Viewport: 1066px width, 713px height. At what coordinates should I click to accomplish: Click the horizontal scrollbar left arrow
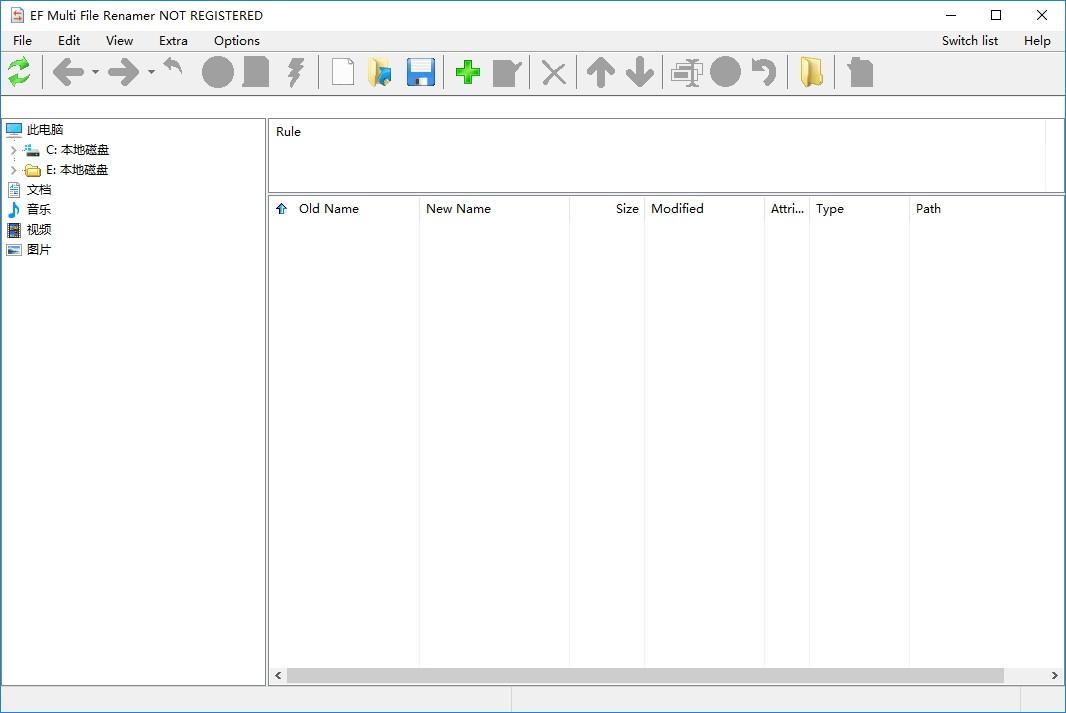pyautogui.click(x=278, y=676)
